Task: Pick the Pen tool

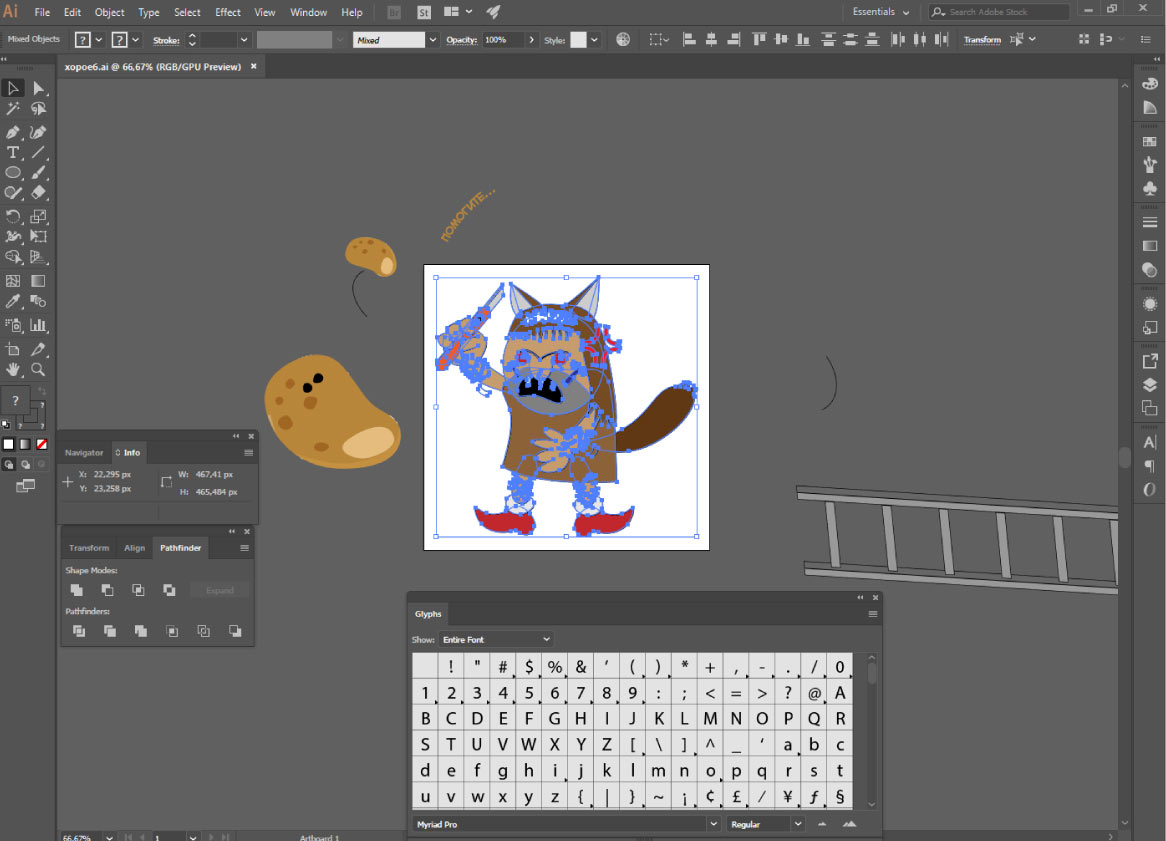Action: pyautogui.click(x=13, y=132)
